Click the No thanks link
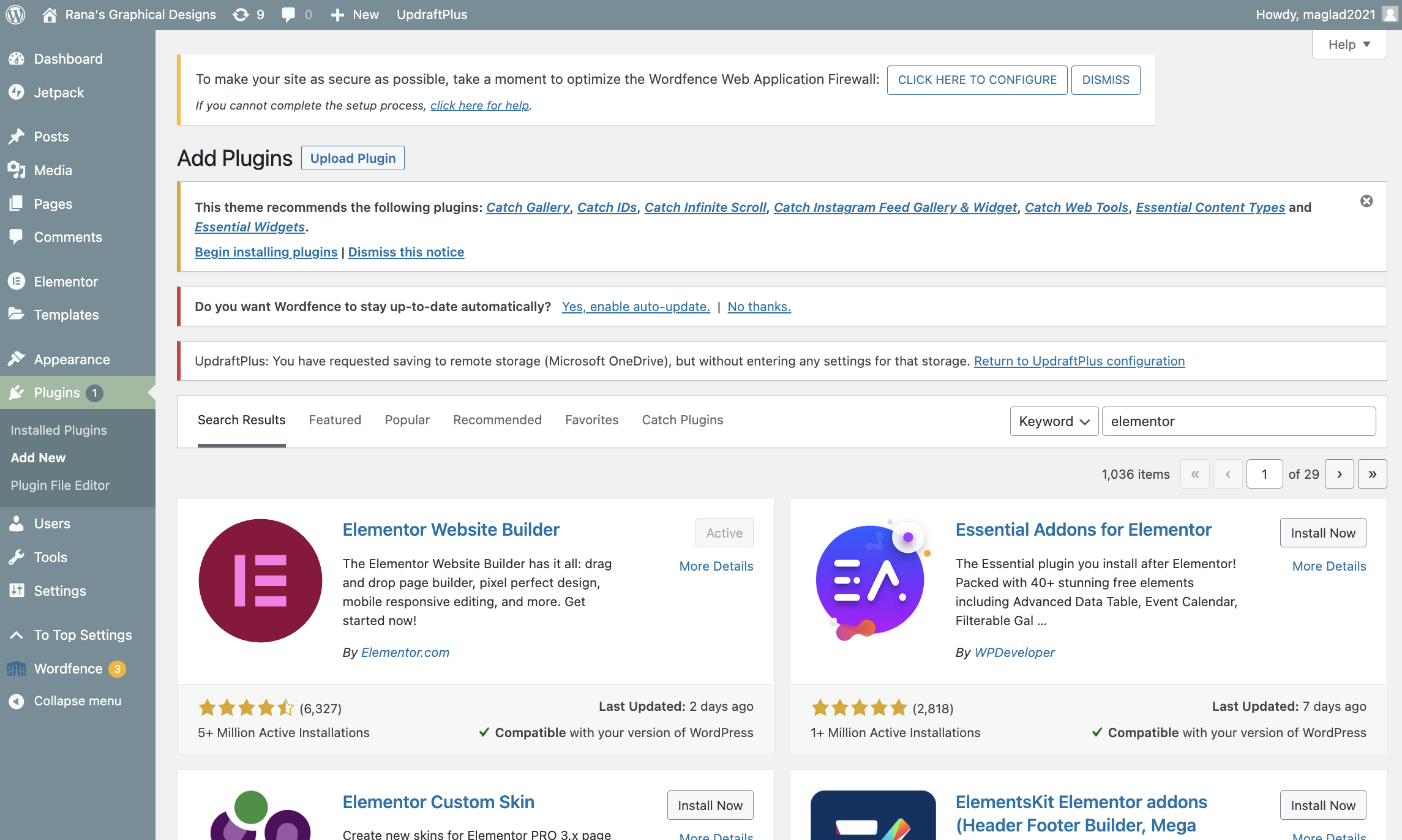The height and width of the screenshot is (840, 1402). point(759,307)
